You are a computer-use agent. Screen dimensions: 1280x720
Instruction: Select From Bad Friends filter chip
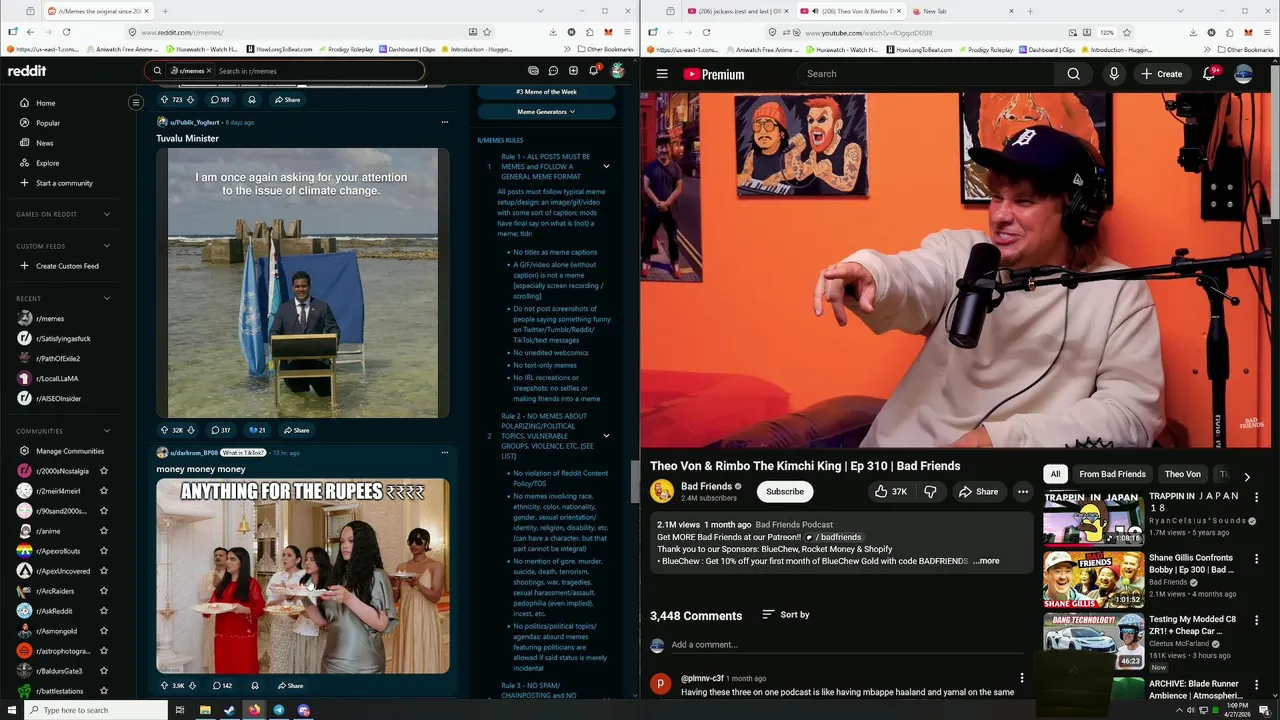pos(1112,474)
